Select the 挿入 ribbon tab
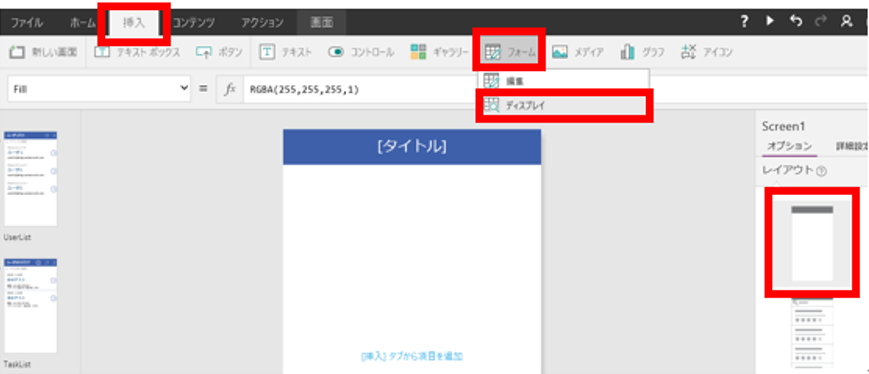The image size is (869, 374). tap(134, 23)
